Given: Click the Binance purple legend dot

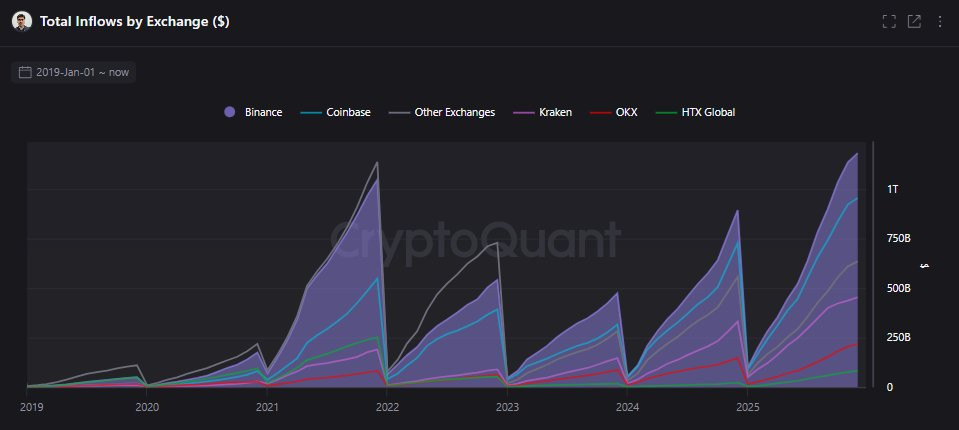Looking at the screenshot, I should 230,112.
